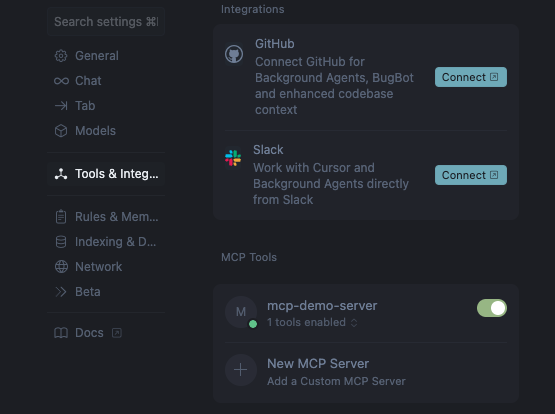
Task: Connect the GitHub integration
Action: tap(471, 77)
